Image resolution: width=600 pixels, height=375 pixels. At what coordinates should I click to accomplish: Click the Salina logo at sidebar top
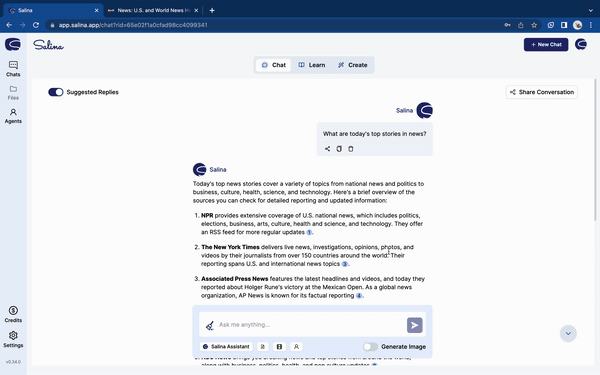coord(13,44)
